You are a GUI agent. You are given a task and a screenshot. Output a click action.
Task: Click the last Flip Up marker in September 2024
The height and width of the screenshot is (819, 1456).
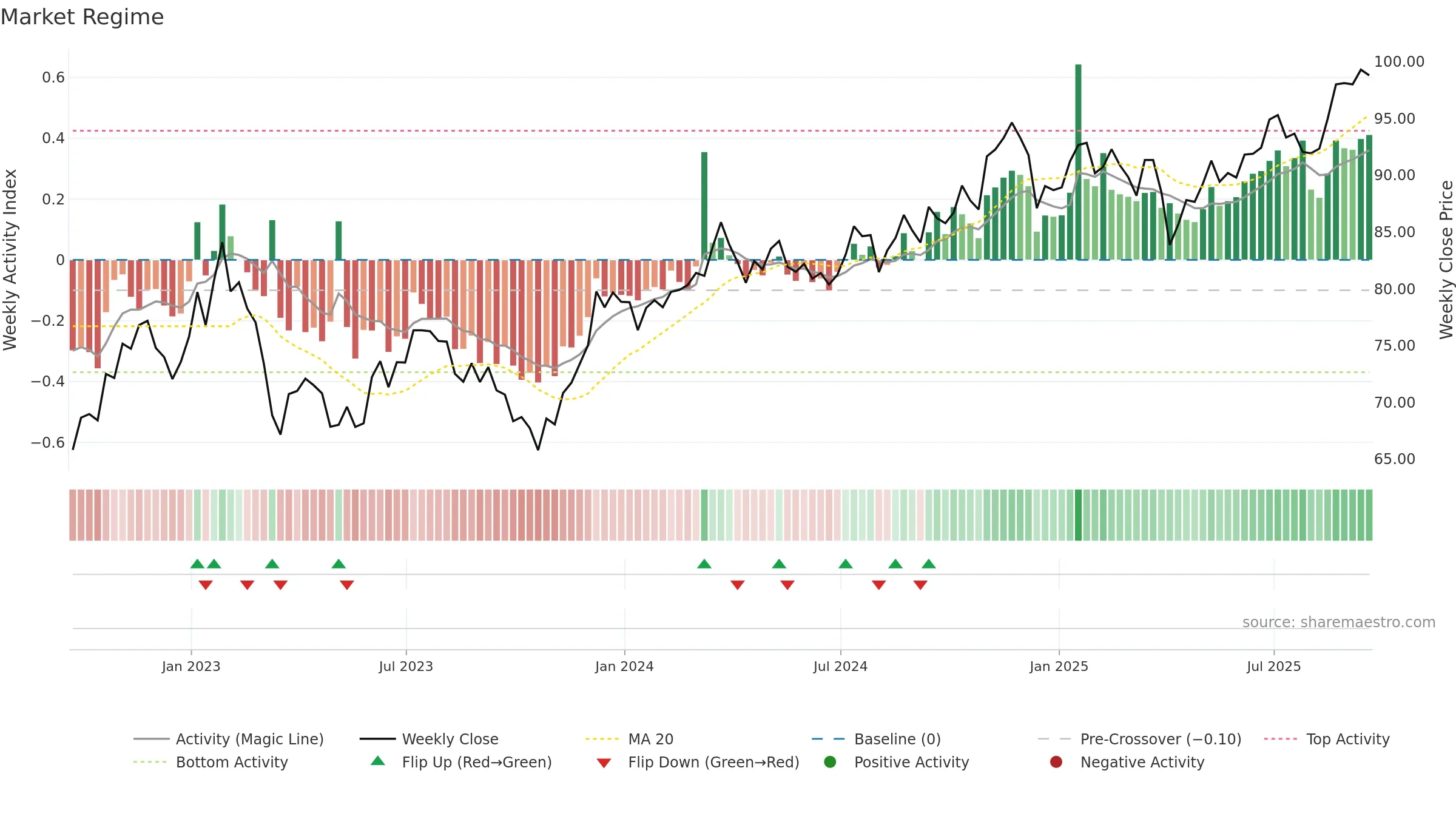point(929,564)
